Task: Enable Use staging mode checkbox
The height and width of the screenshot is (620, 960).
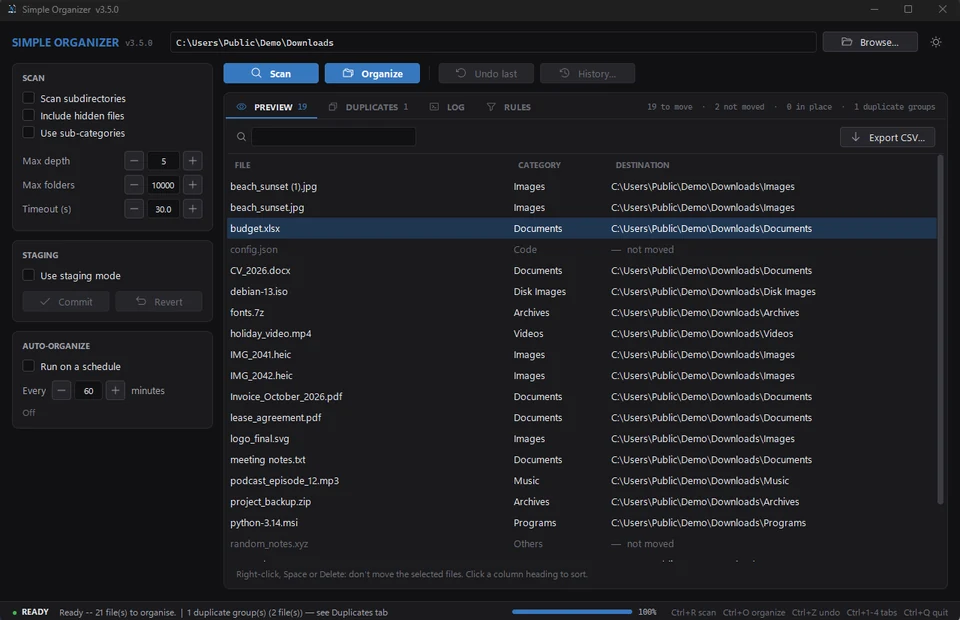Action: pos(28,275)
